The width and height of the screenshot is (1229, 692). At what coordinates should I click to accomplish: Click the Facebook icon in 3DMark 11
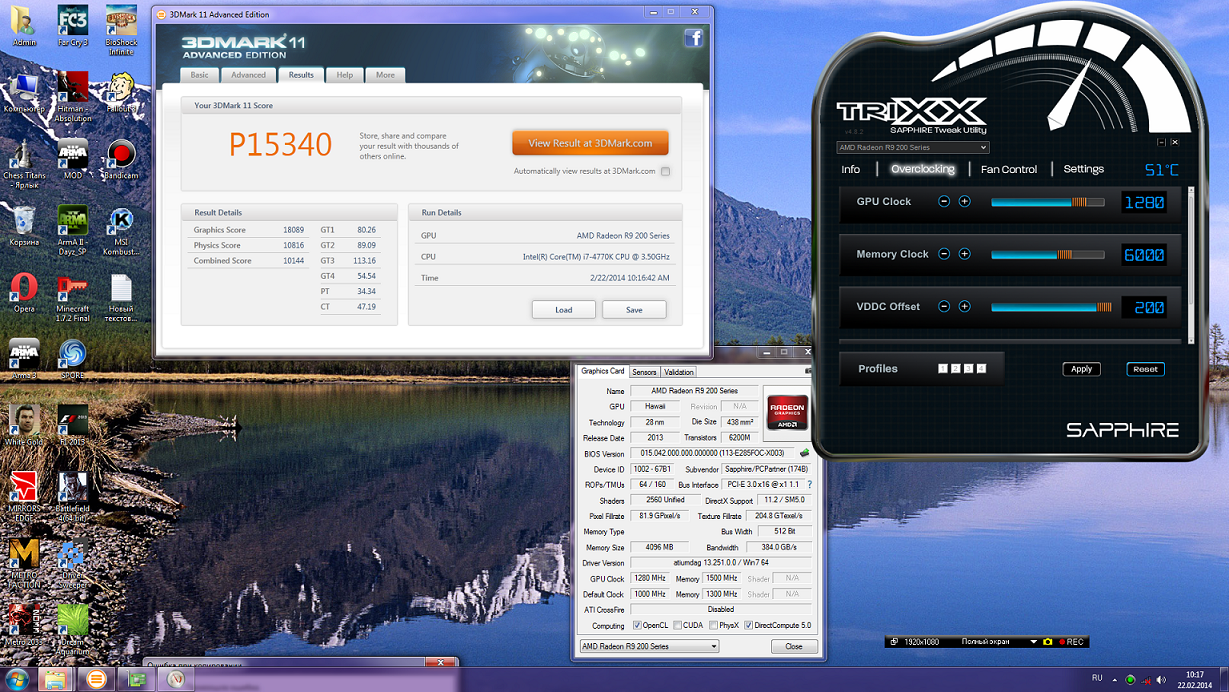693,38
